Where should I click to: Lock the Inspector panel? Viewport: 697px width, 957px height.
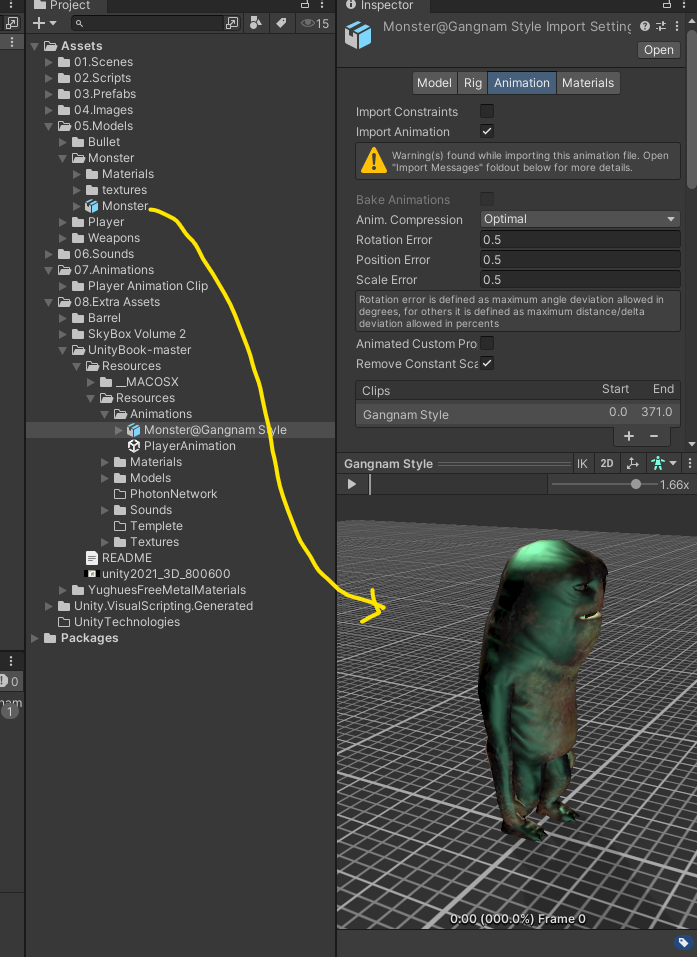(667, 5)
